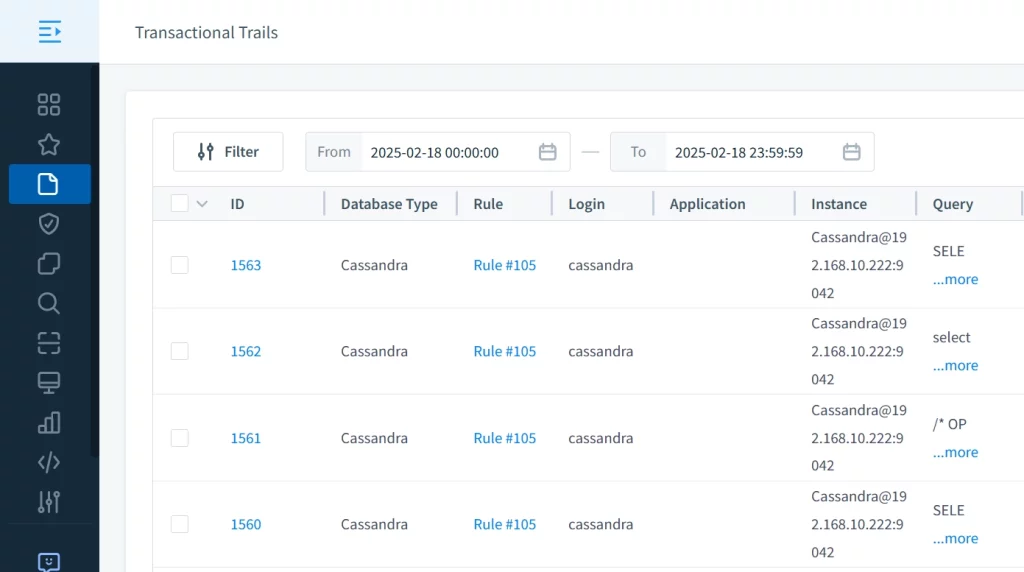Screen dimensions: 1024x572
Task: Tick the checkbox for row 1561
Action: tap(180, 438)
